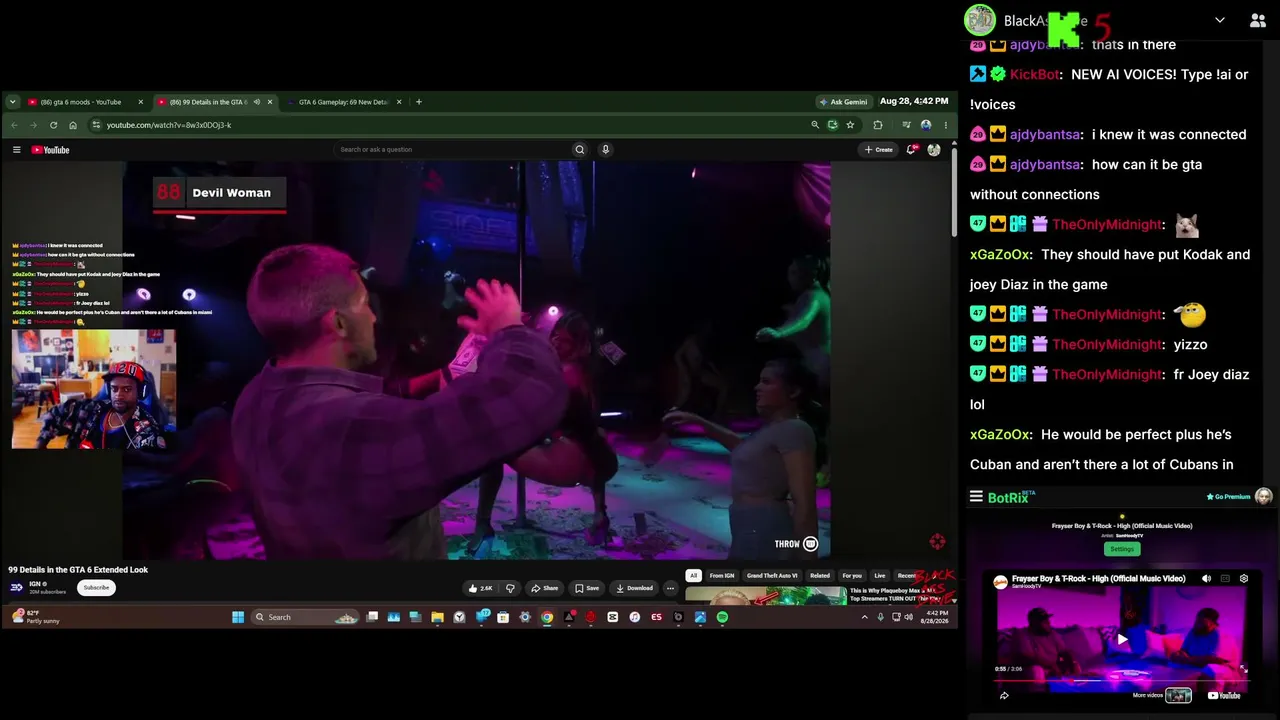The width and height of the screenshot is (1280, 720).
Task: Bookmark this page with the star icon
Action: tap(850, 125)
